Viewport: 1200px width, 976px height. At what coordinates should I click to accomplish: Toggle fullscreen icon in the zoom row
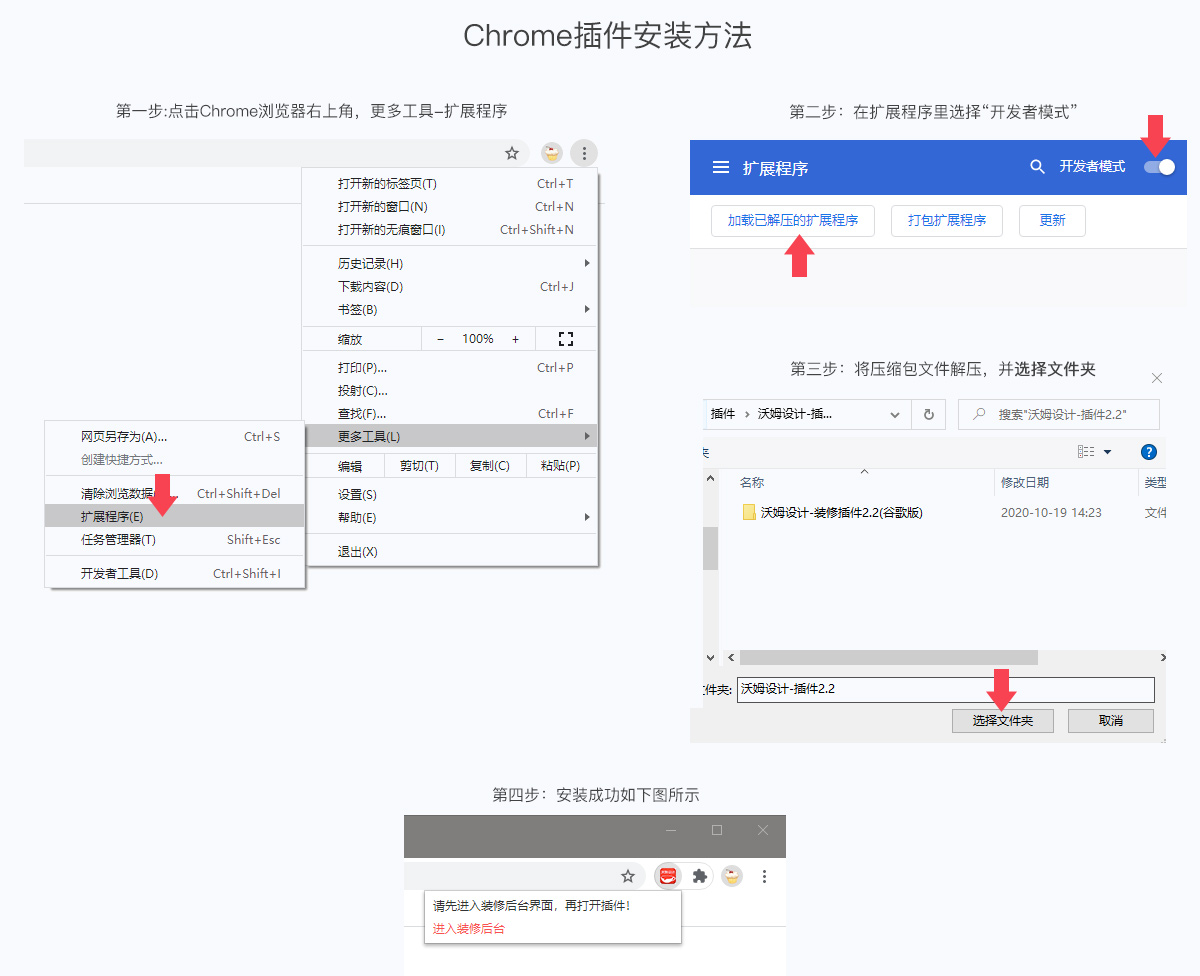coord(566,339)
